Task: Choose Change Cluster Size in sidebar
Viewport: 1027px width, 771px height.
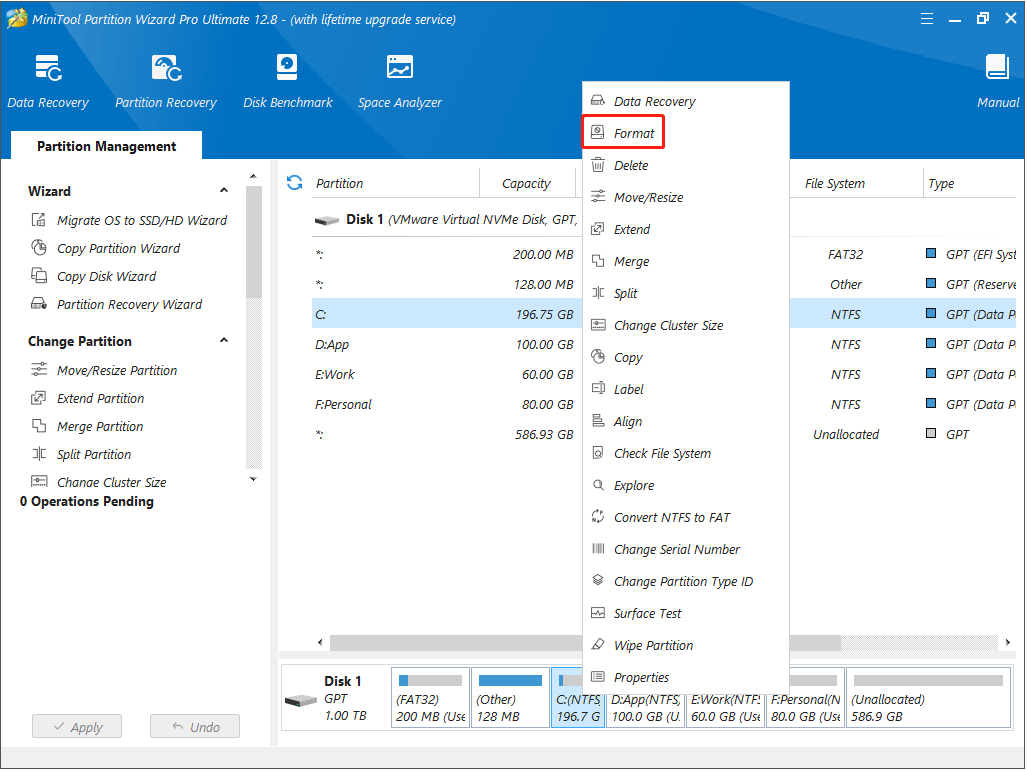Action: tap(99, 482)
